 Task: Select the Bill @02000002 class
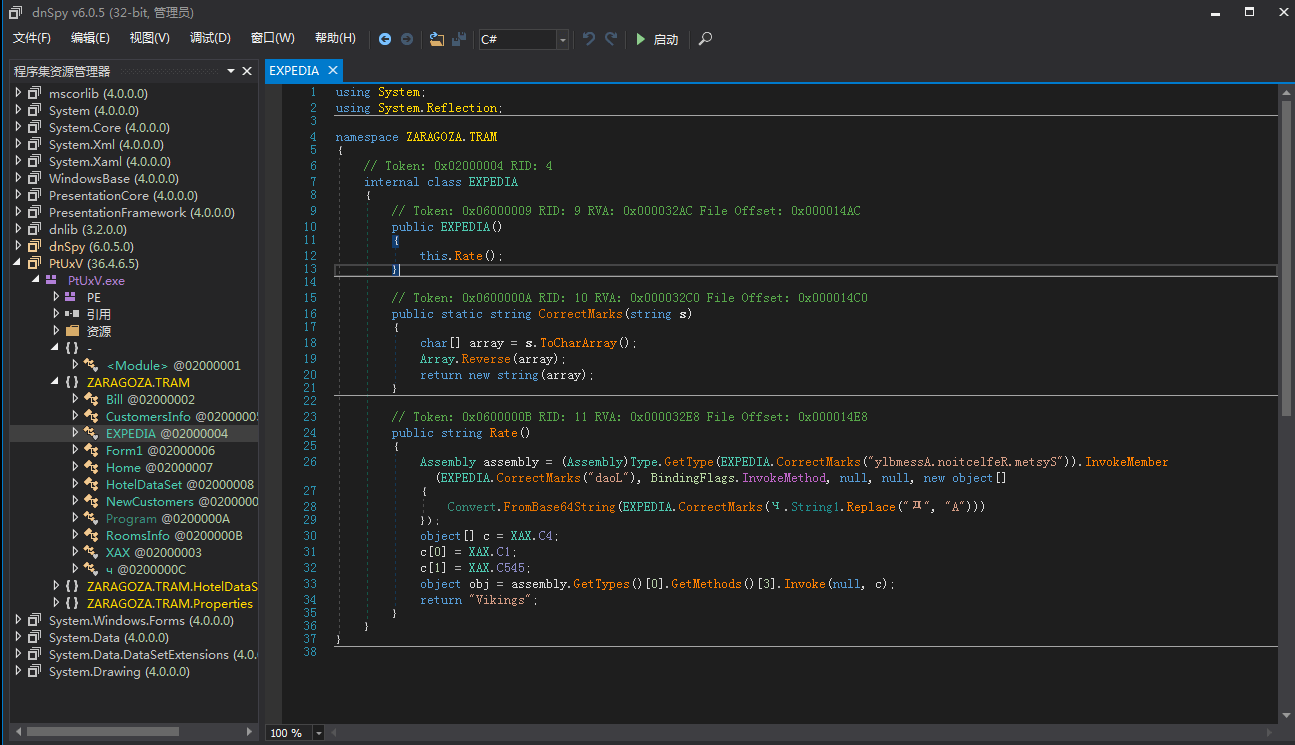coord(150,399)
